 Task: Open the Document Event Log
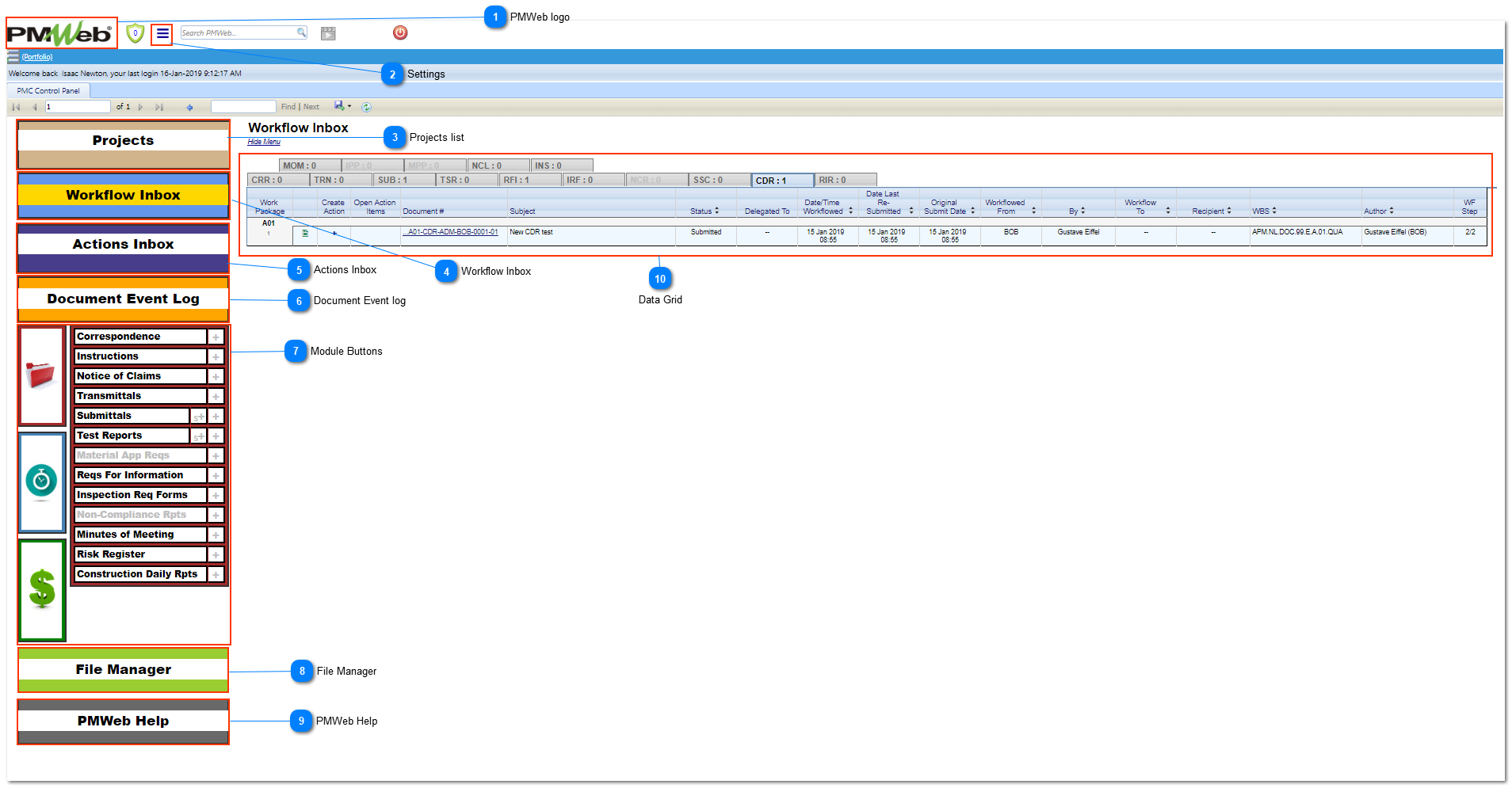point(124,299)
